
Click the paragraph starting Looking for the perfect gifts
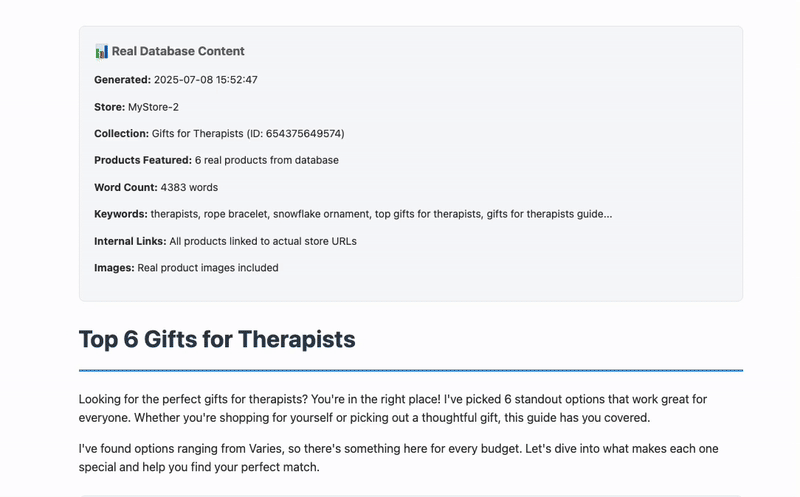[x=410, y=408]
